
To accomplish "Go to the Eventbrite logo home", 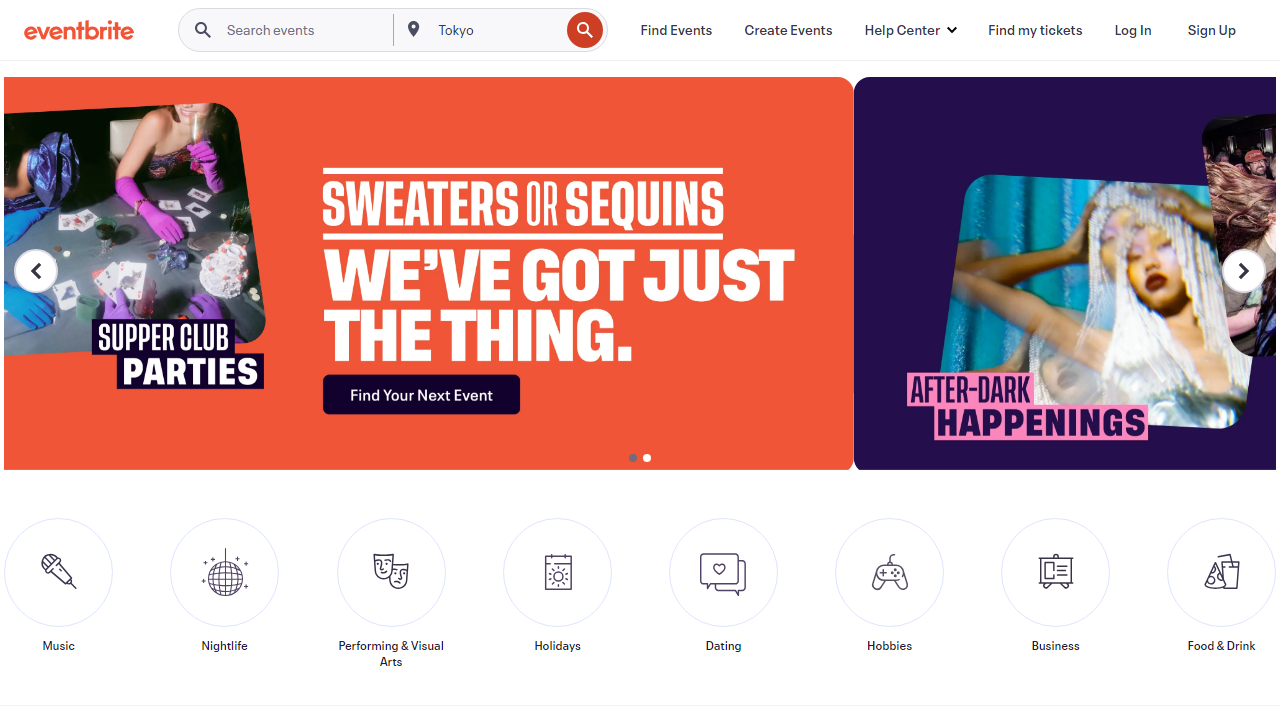I will 79,30.
